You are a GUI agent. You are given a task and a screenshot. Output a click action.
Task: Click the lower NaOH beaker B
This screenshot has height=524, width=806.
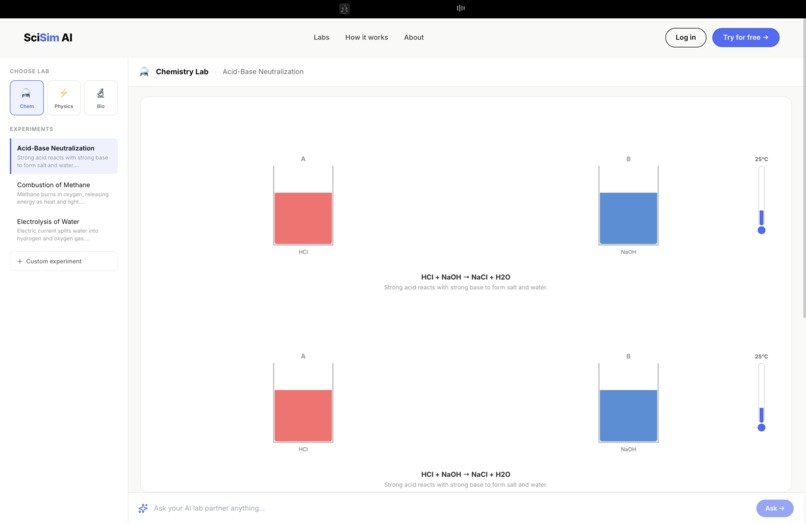[628, 403]
